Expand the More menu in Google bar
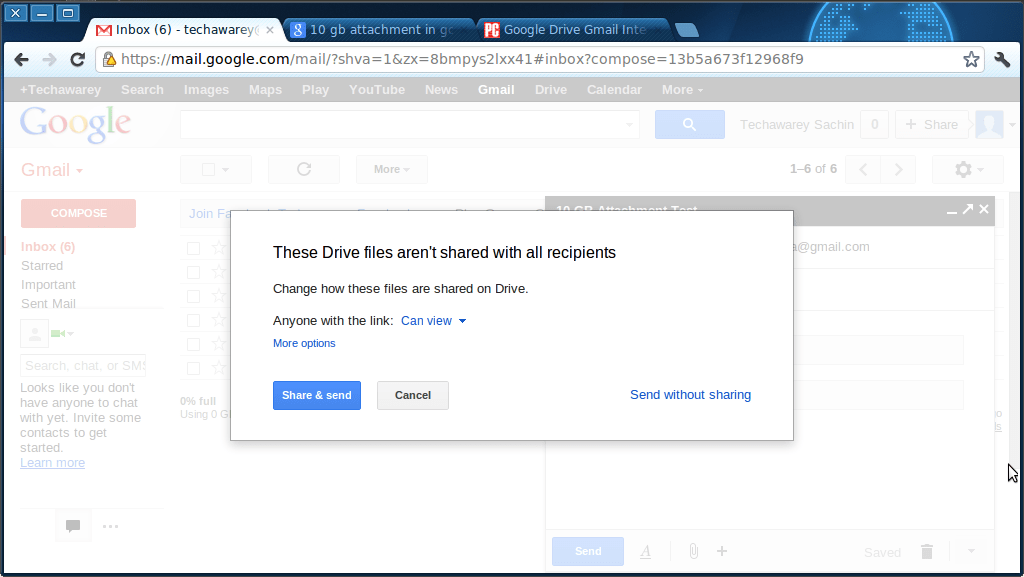Image resolution: width=1024 pixels, height=577 pixels. 682,89
